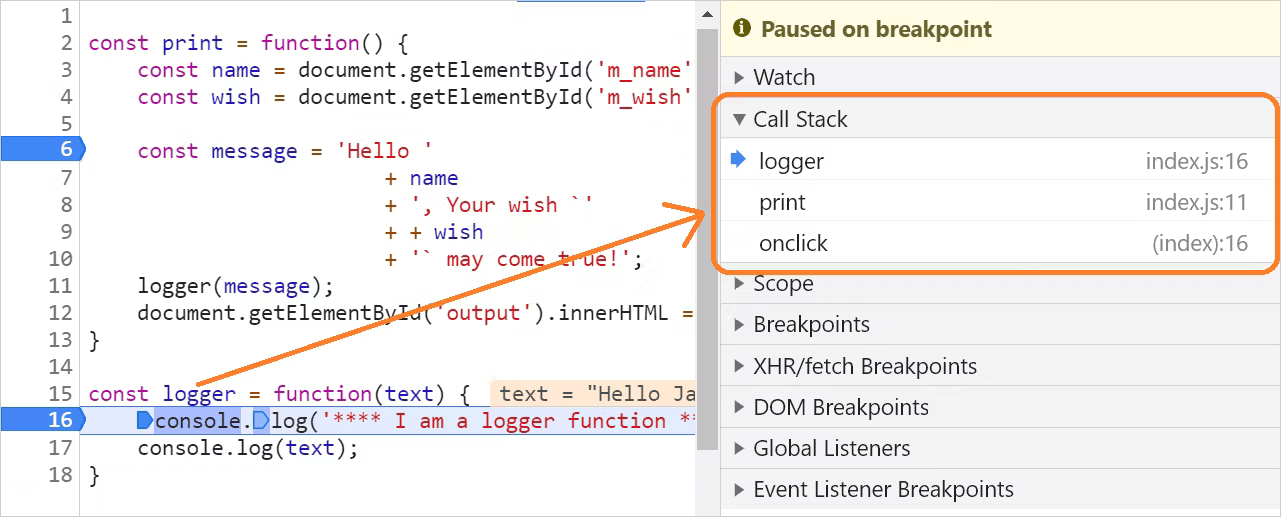Click 'const print = function() {' text
The width and height of the screenshot is (1281, 517).
pyautogui.click(x=248, y=43)
